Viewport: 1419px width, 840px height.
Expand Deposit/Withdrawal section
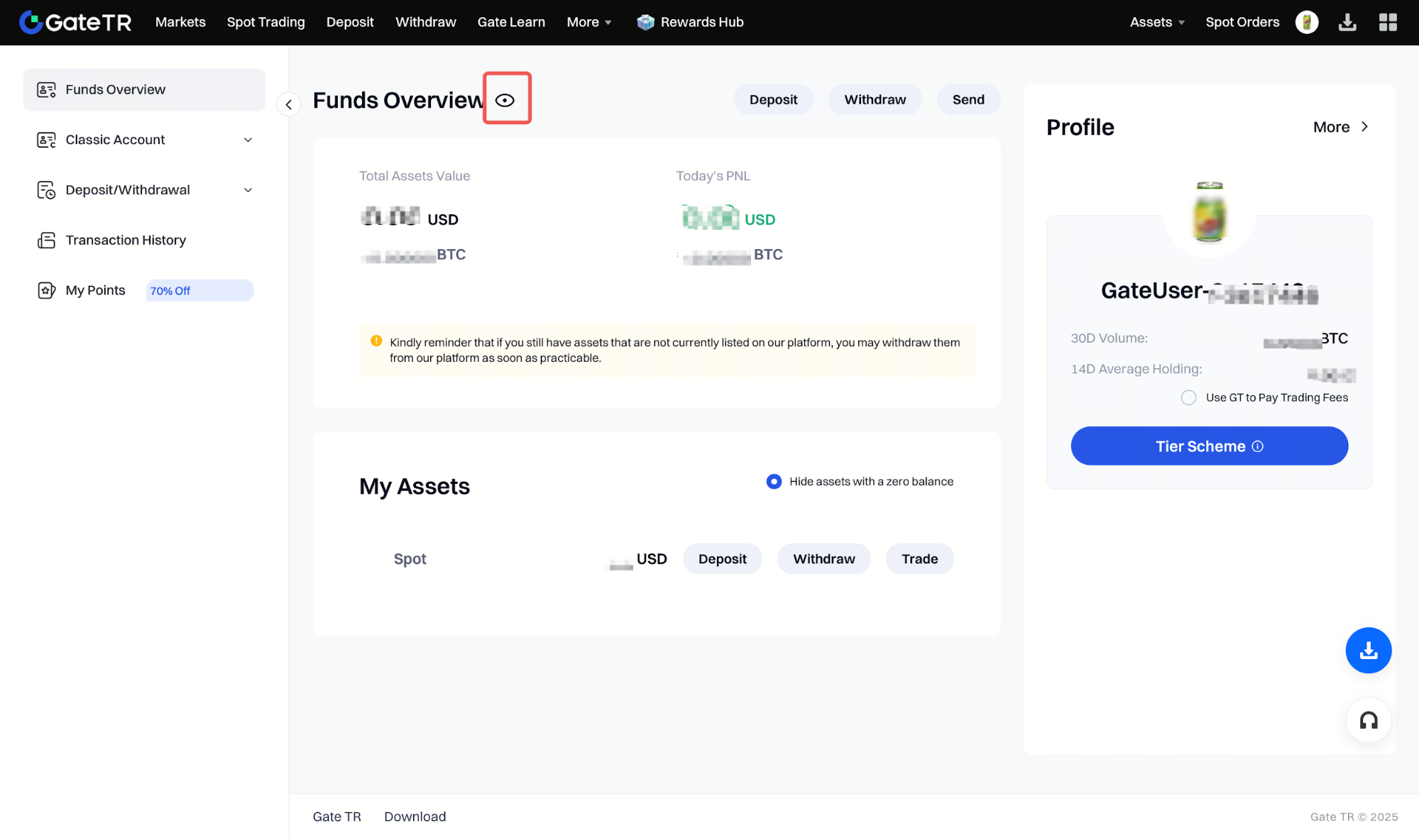248,190
